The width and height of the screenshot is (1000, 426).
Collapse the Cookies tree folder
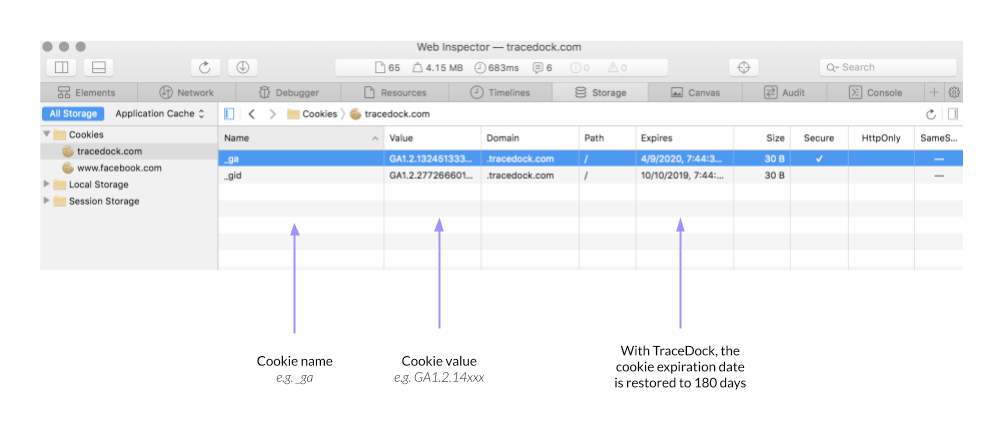(47, 135)
